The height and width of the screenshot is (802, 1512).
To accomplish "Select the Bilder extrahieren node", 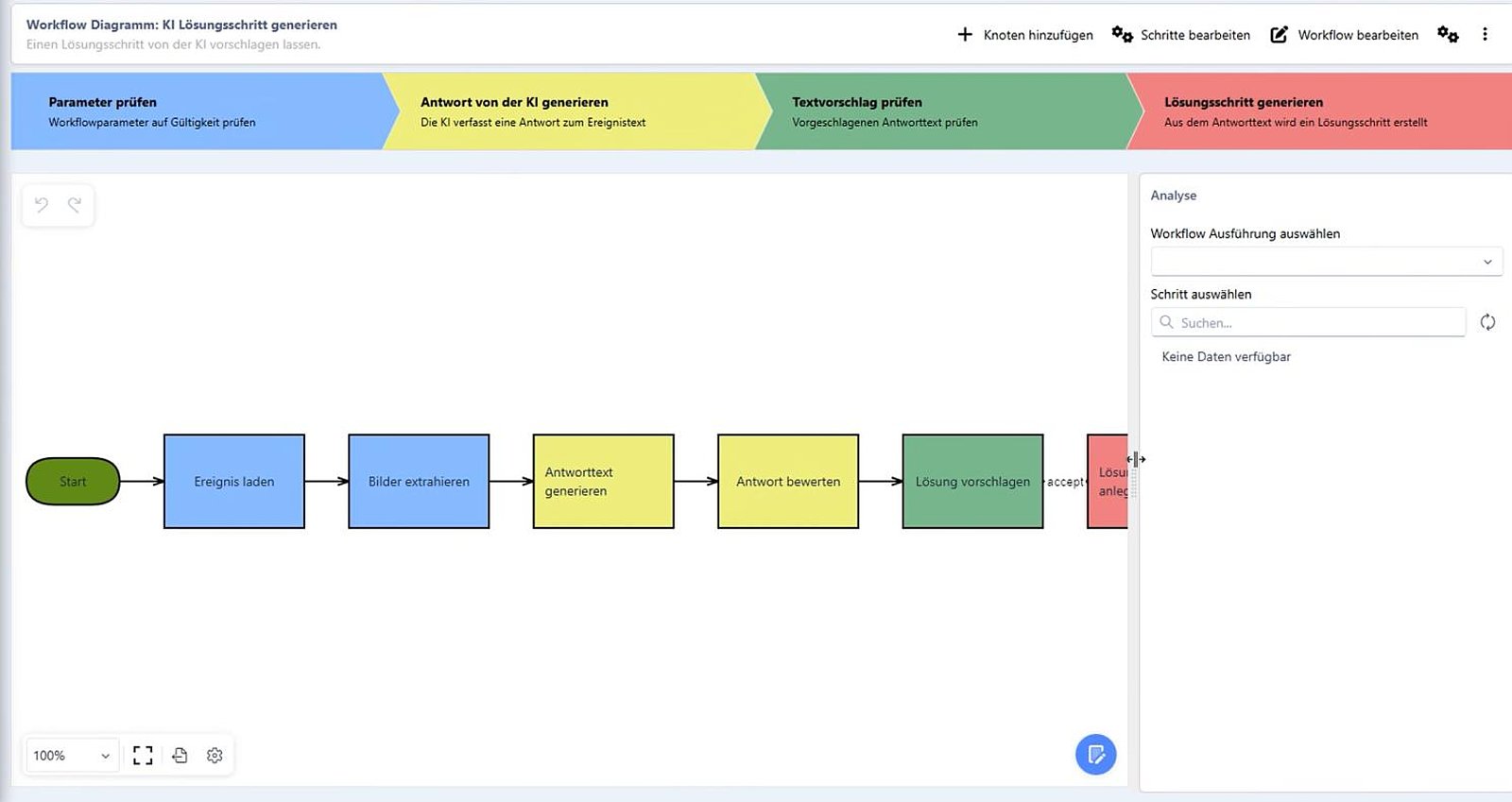I will [x=419, y=482].
